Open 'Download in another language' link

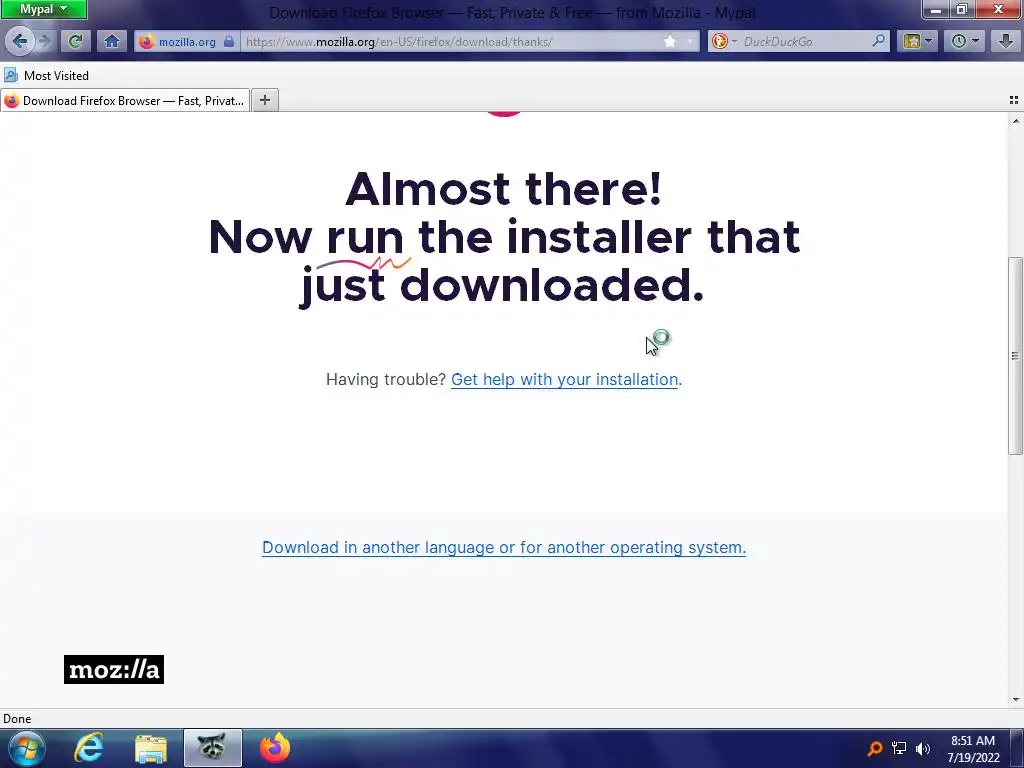click(504, 547)
